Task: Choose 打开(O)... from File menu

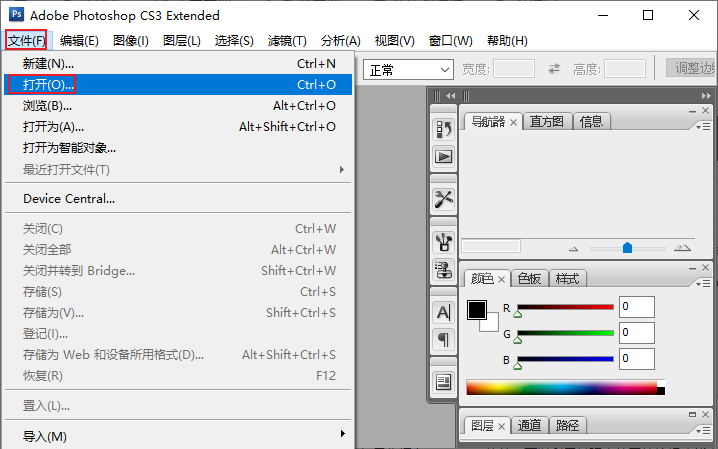Action: pos(178,85)
